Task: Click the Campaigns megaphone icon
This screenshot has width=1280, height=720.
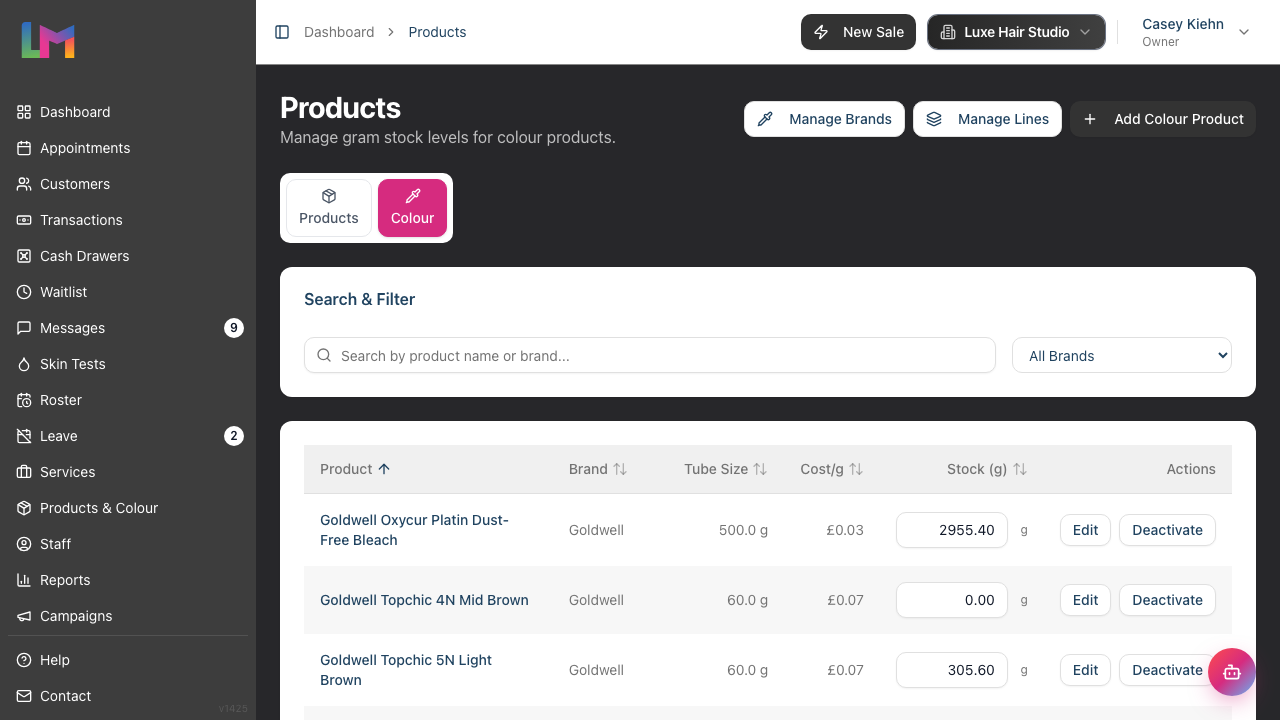Action: pos(24,616)
